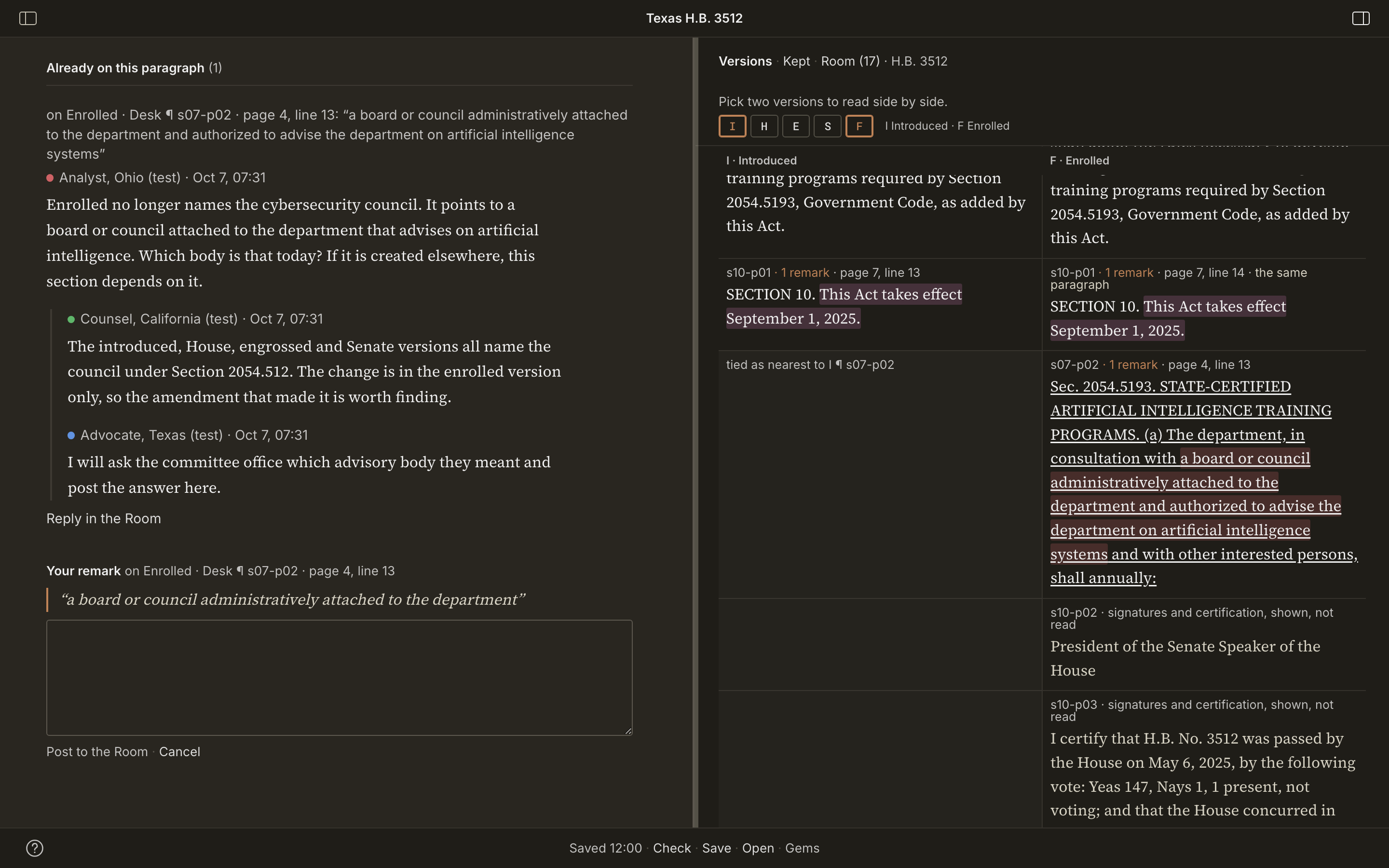Toggle the H version button
1389x868 pixels.
(764, 126)
